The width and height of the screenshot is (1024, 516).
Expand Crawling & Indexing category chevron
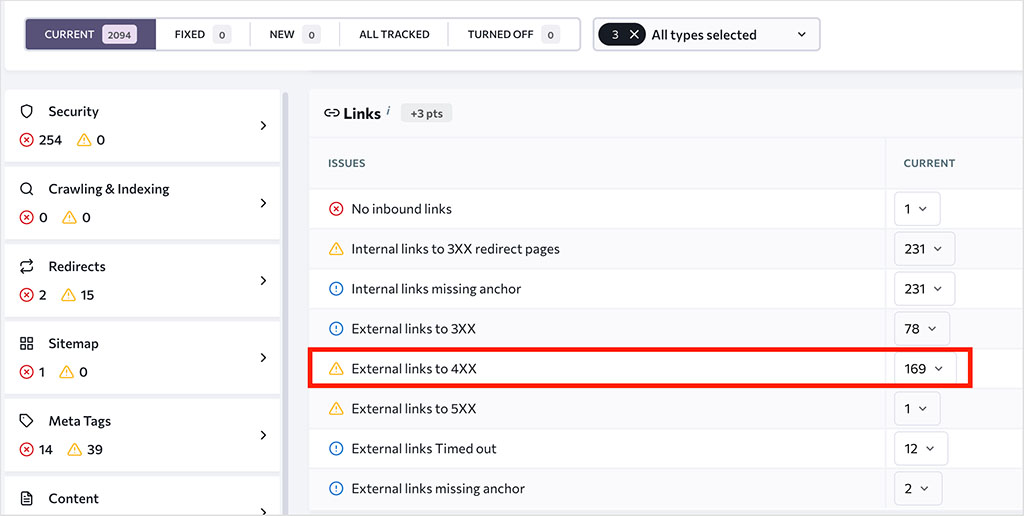[x=263, y=203]
